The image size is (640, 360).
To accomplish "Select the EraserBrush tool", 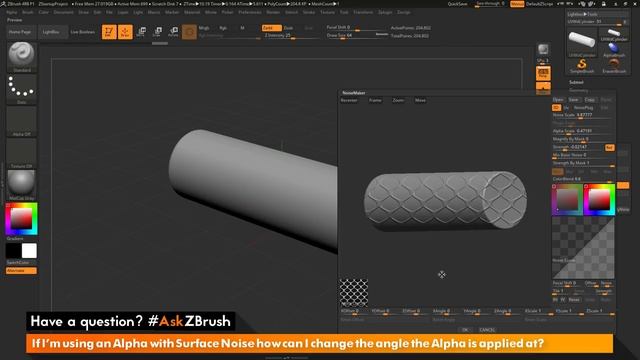I will (x=614, y=66).
